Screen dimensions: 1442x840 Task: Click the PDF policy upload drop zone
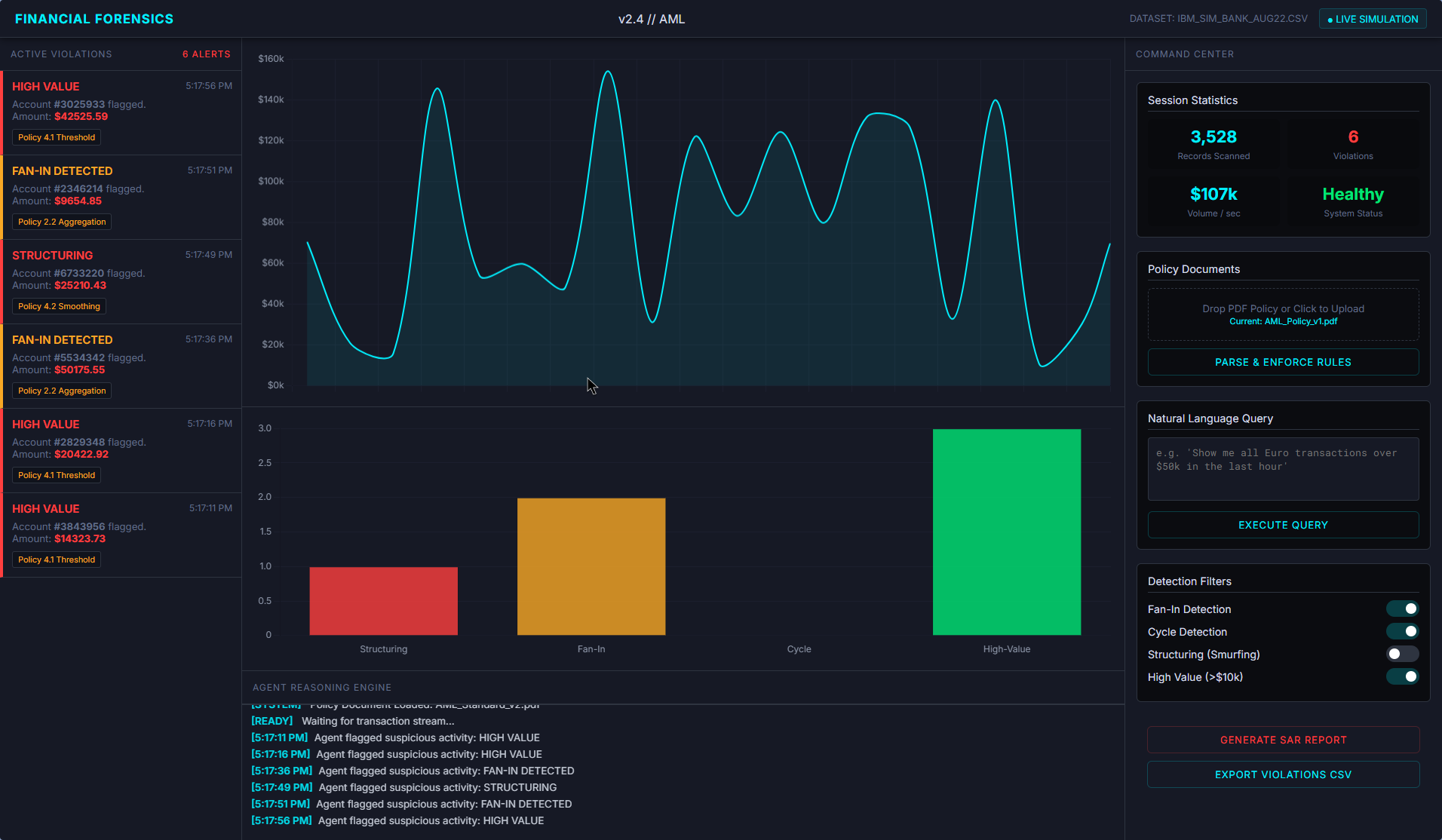pyautogui.click(x=1282, y=314)
